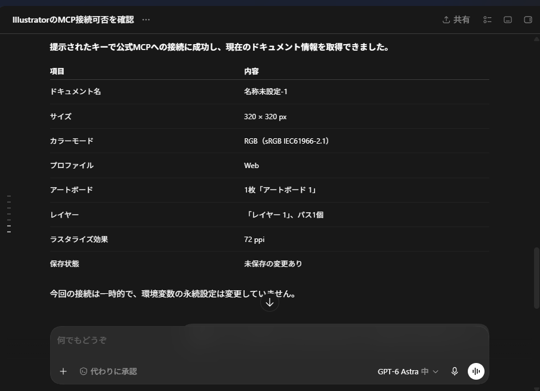This screenshot has width=540, height=391.
Task: Click the ラスタライズ効果 row label
Action: [x=79, y=239]
